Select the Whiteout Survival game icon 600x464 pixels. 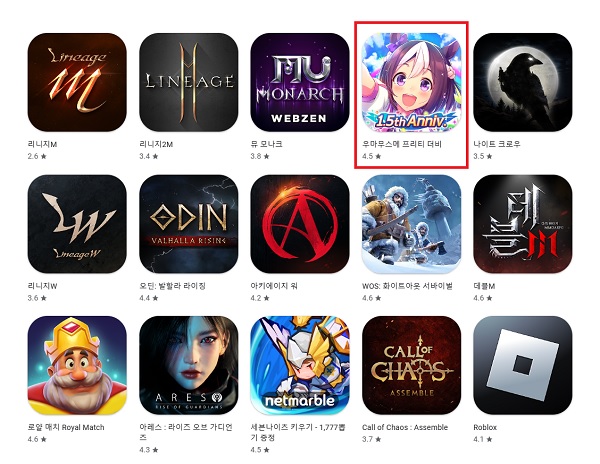(411, 224)
